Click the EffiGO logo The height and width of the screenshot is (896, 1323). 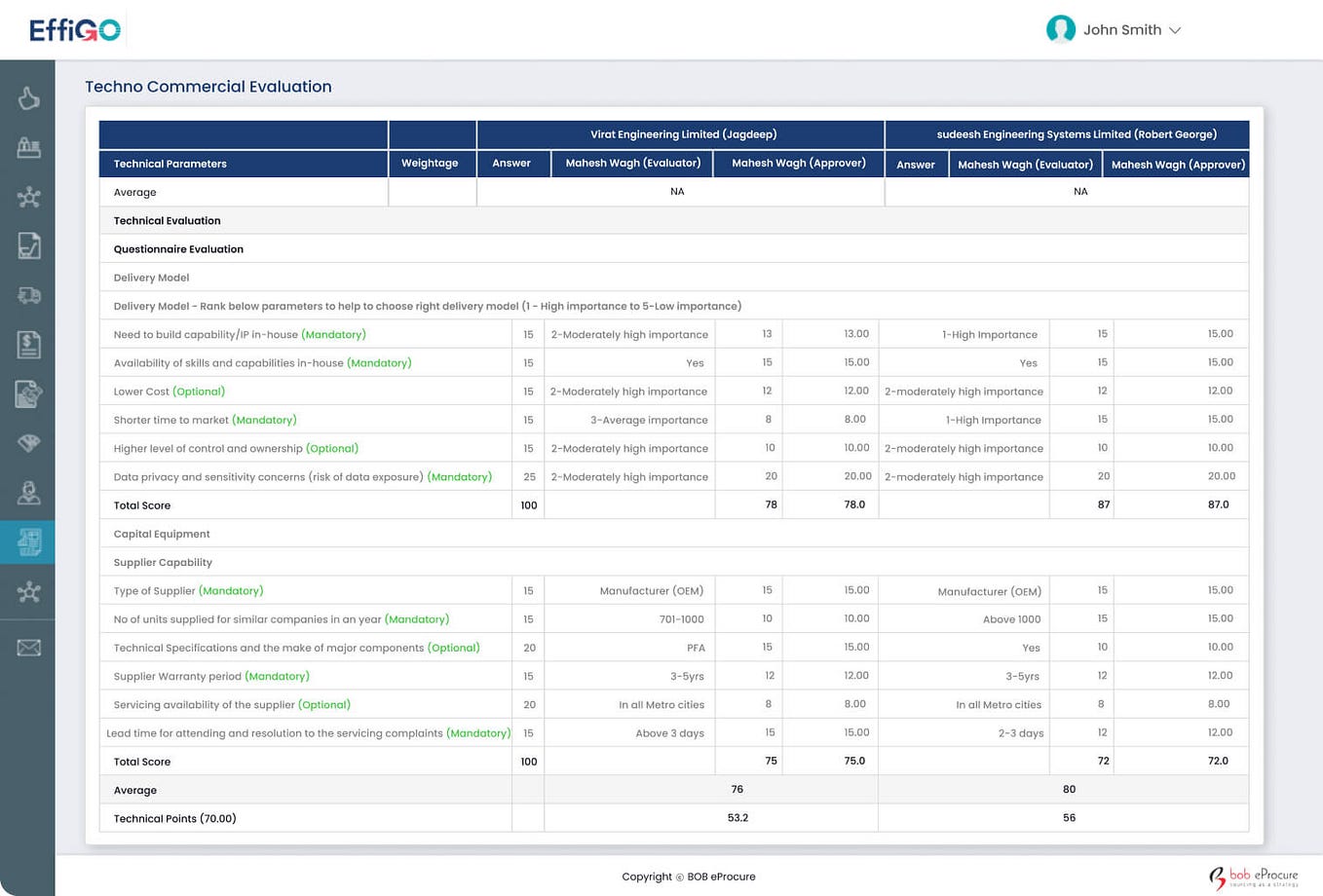[x=75, y=30]
